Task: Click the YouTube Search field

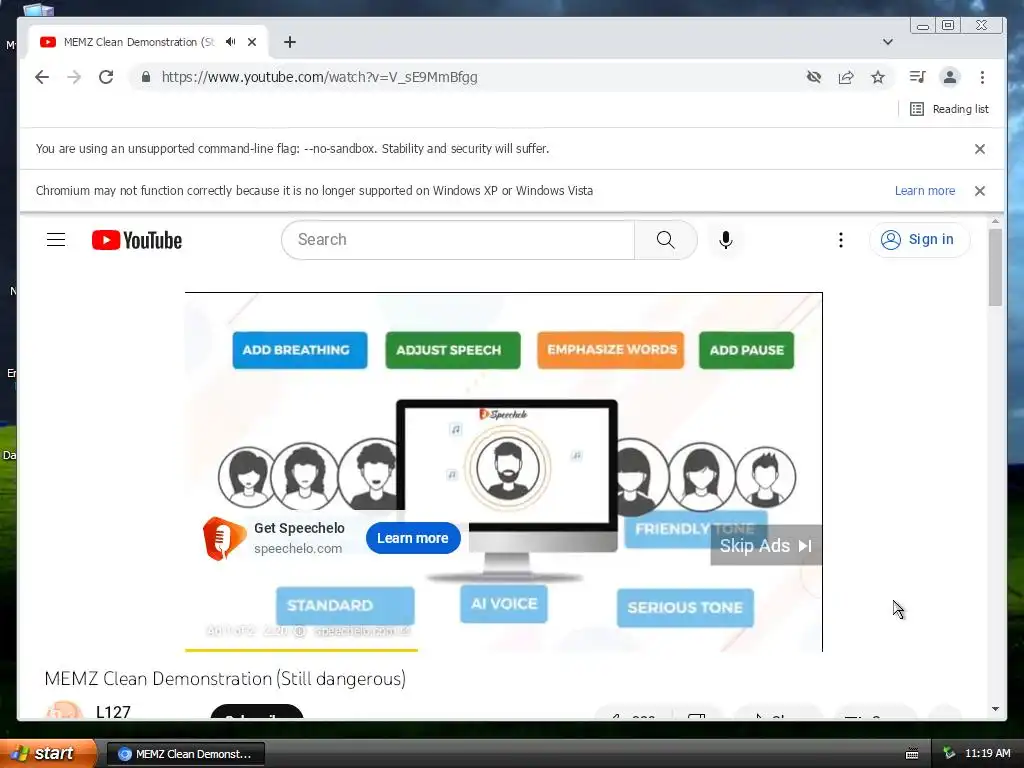Action: point(458,240)
